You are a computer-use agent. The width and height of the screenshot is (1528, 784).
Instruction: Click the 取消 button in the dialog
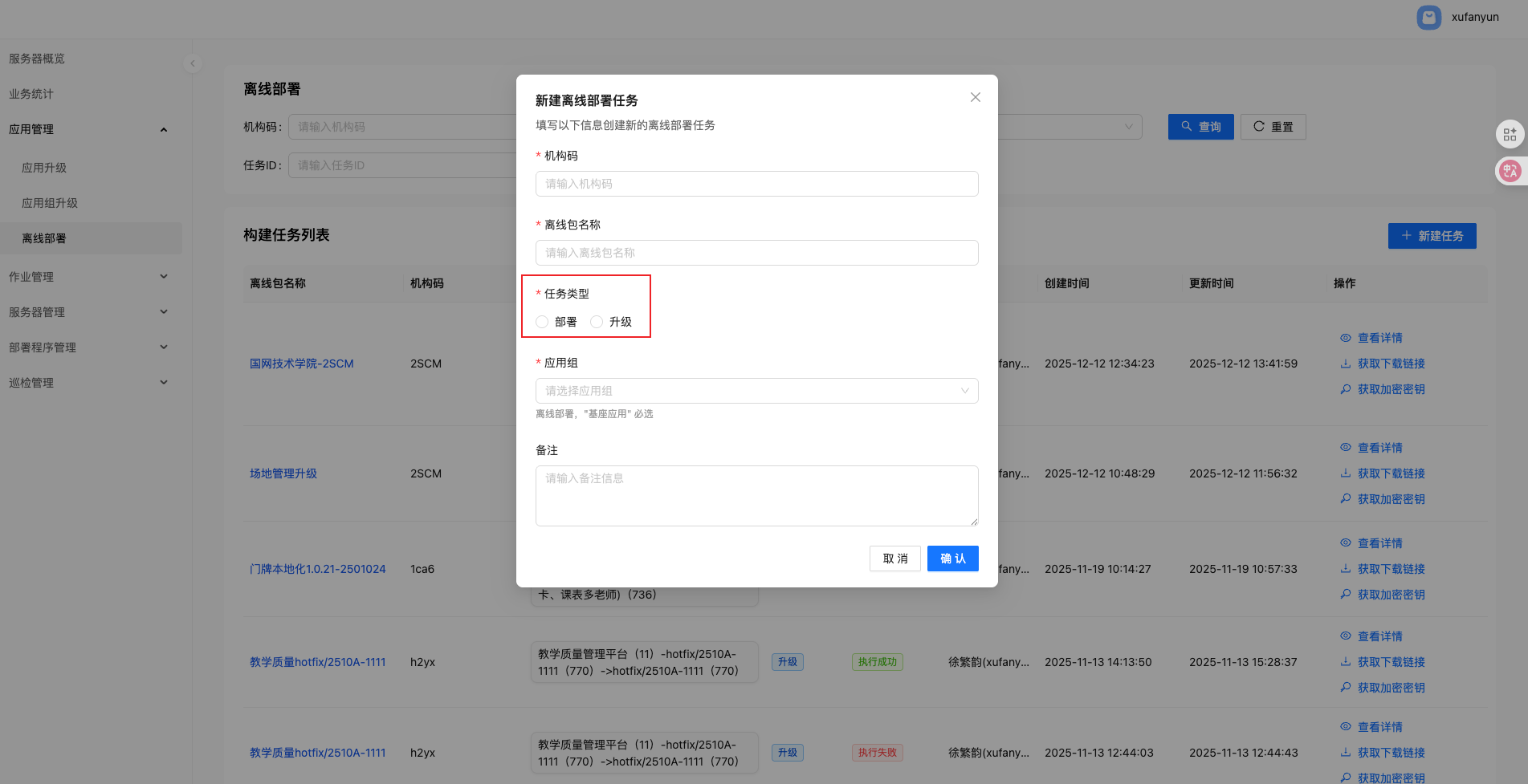tap(894, 559)
